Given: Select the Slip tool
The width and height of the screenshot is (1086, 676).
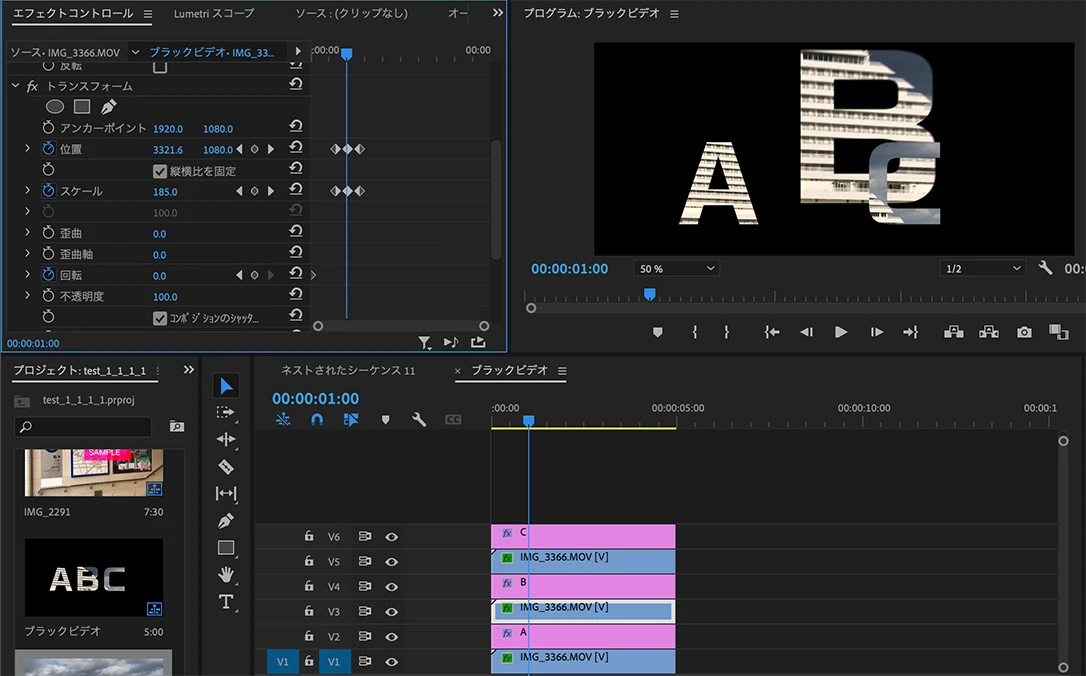Looking at the screenshot, I should click(x=226, y=493).
